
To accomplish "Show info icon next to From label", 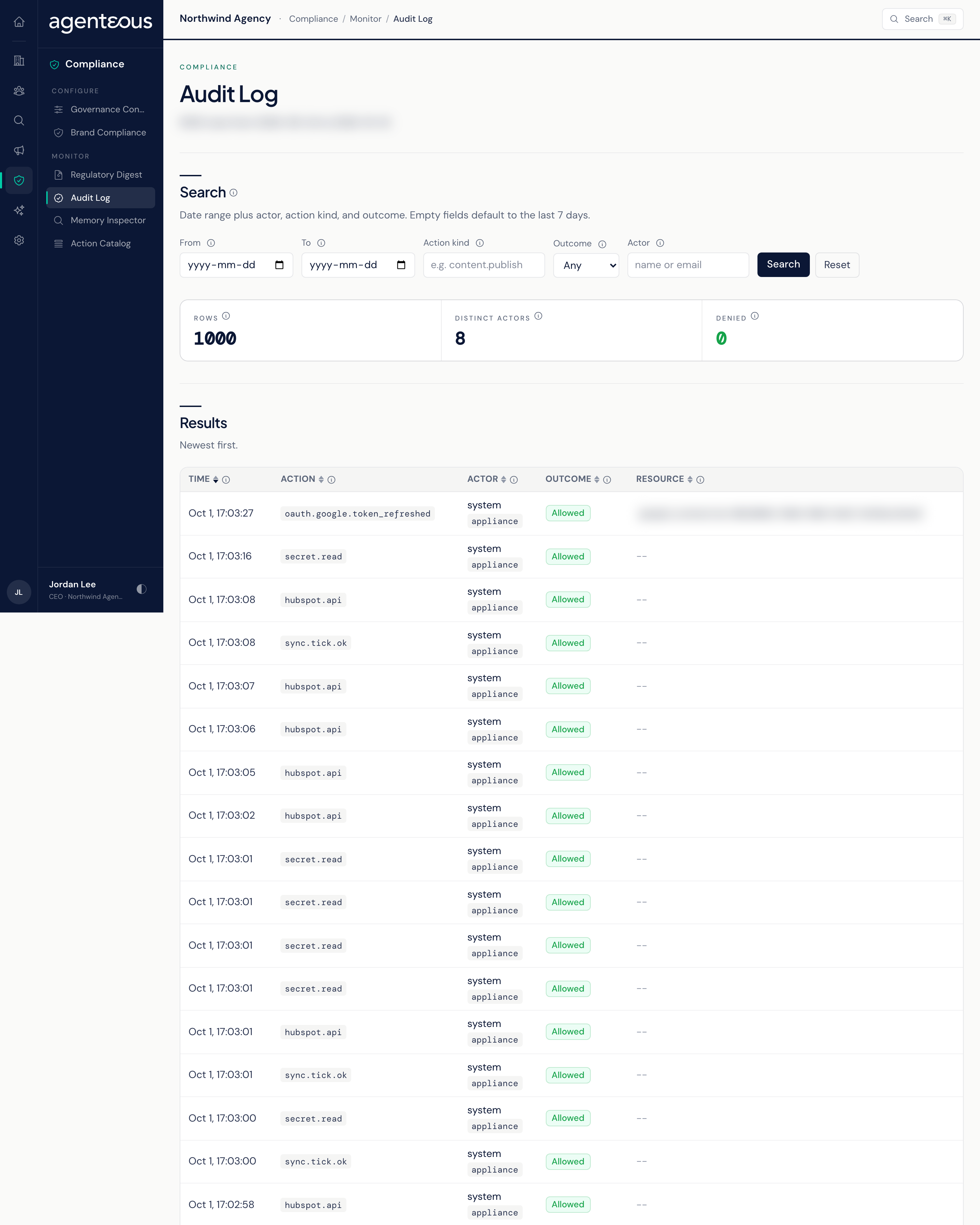I will click(x=211, y=243).
